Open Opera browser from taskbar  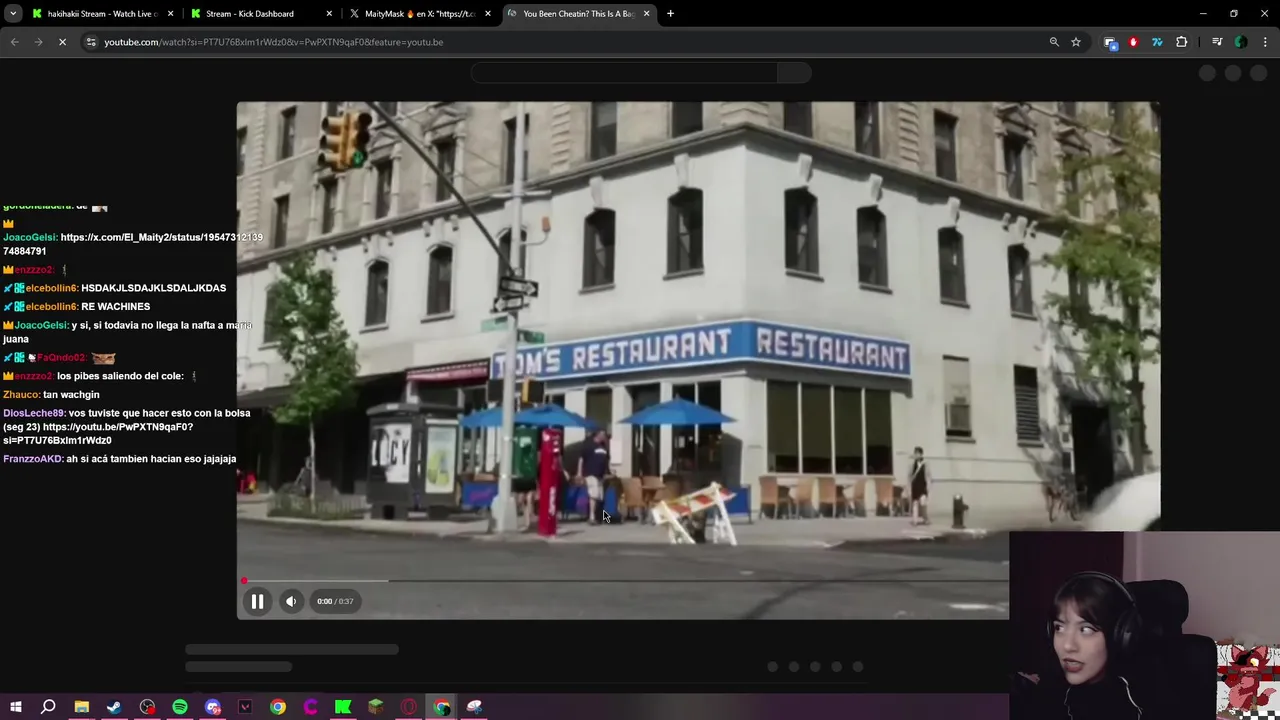click(409, 707)
